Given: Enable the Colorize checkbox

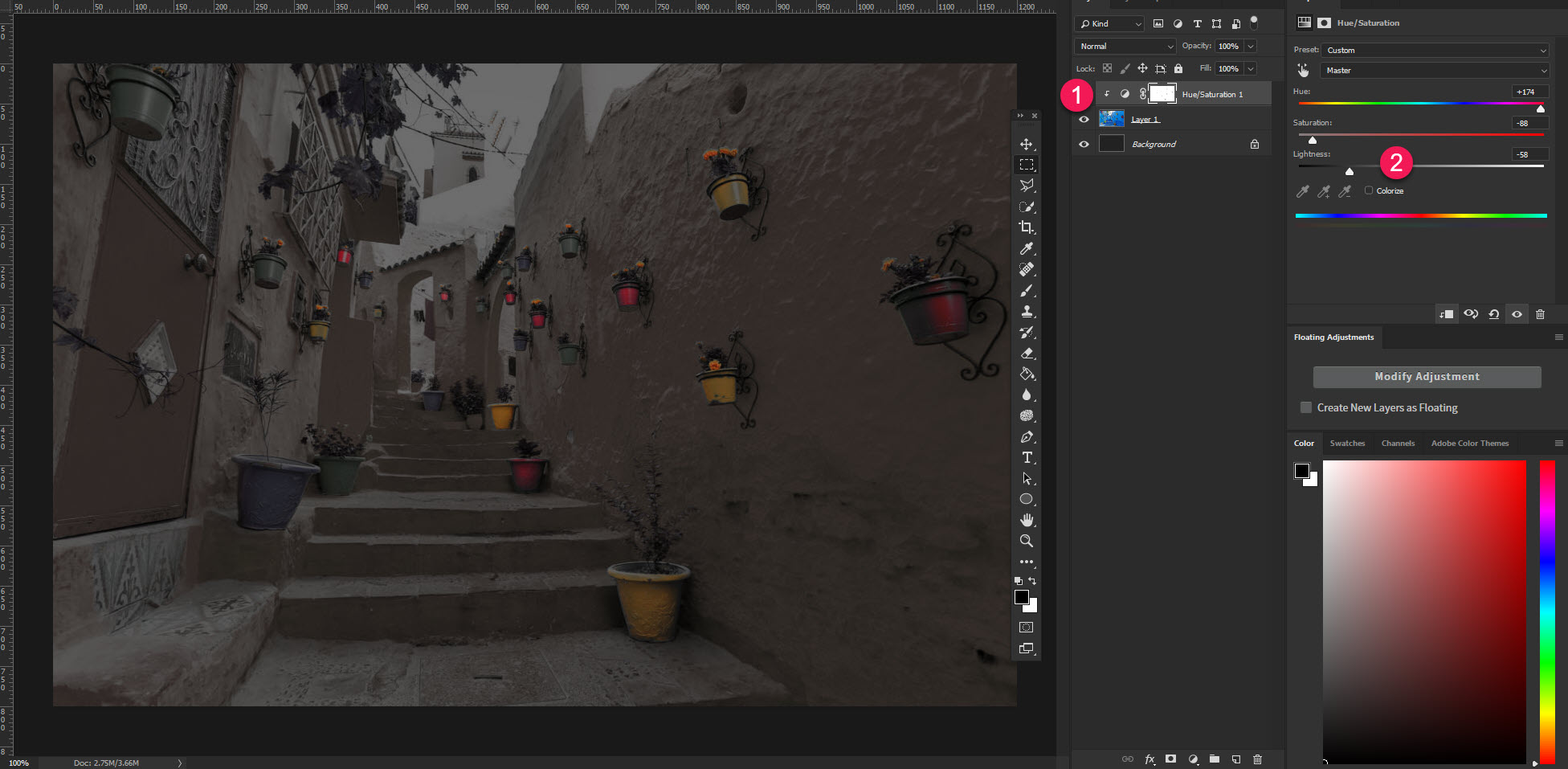Looking at the screenshot, I should (x=1369, y=190).
